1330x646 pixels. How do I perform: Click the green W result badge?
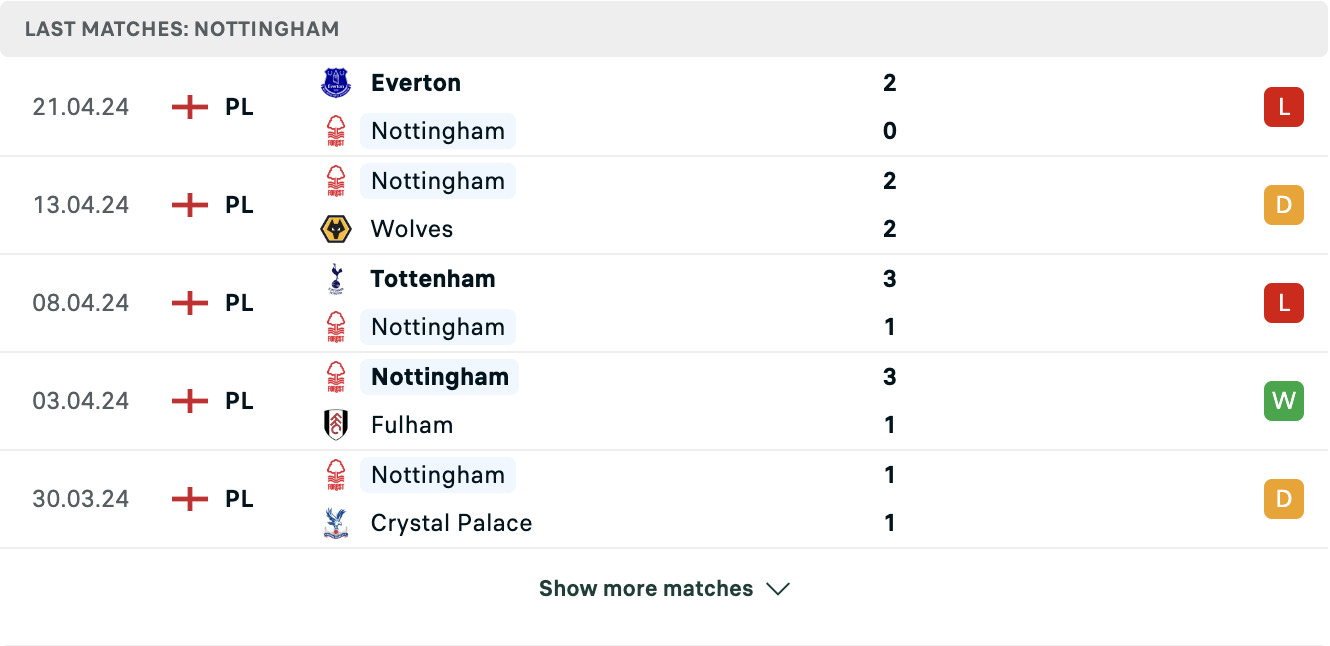point(1284,401)
